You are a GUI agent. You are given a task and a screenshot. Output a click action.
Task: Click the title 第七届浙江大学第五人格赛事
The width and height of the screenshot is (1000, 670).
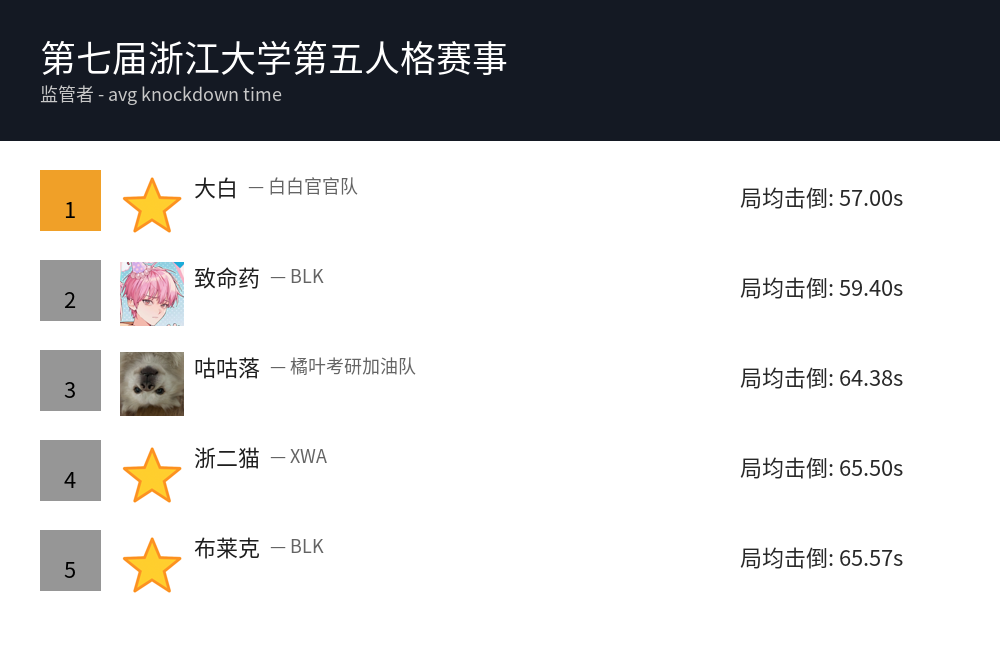[x=274, y=59]
